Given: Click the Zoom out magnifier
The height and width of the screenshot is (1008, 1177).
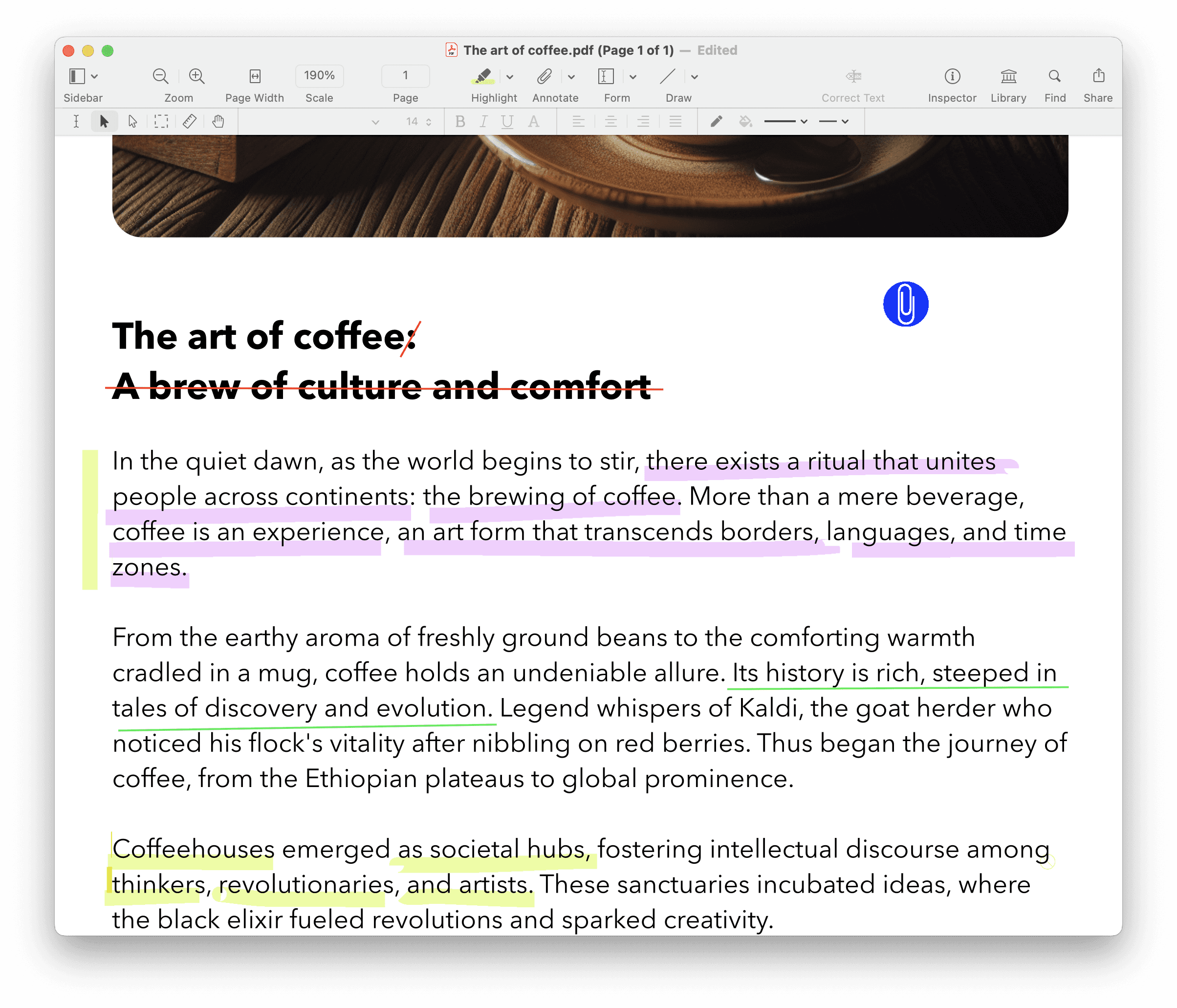Looking at the screenshot, I should (x=161, y=76).
